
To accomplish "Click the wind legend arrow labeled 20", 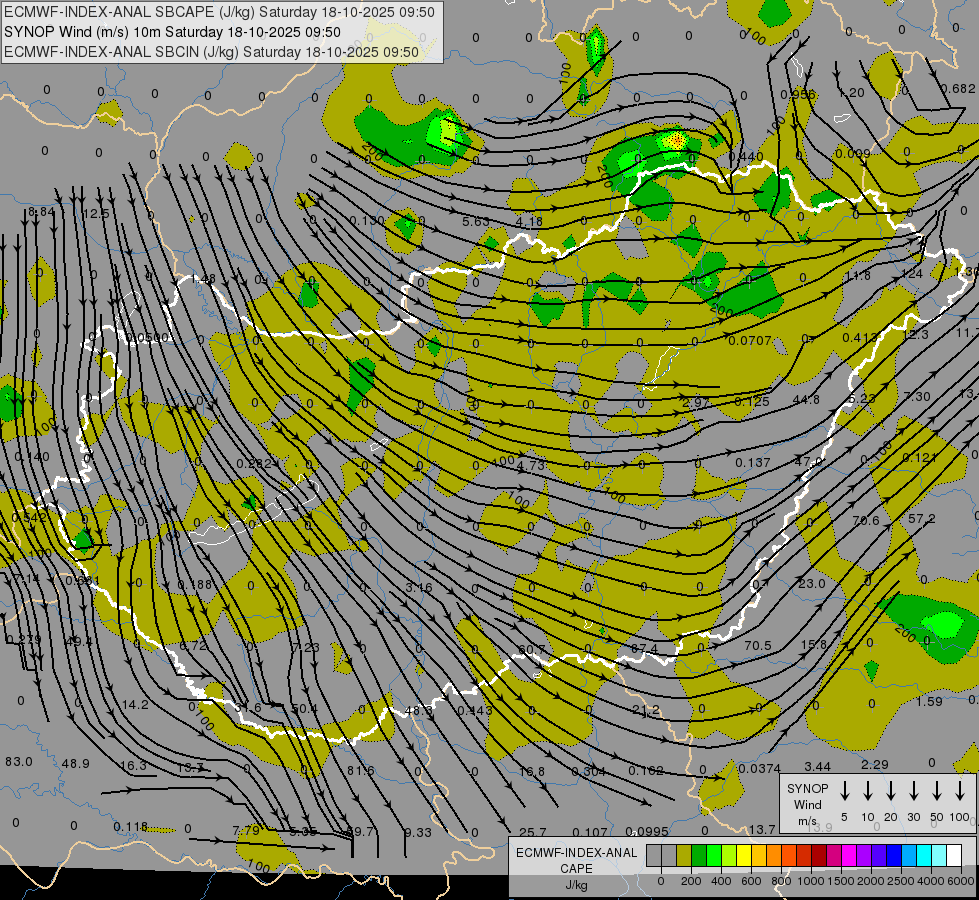I will [890, 790].
